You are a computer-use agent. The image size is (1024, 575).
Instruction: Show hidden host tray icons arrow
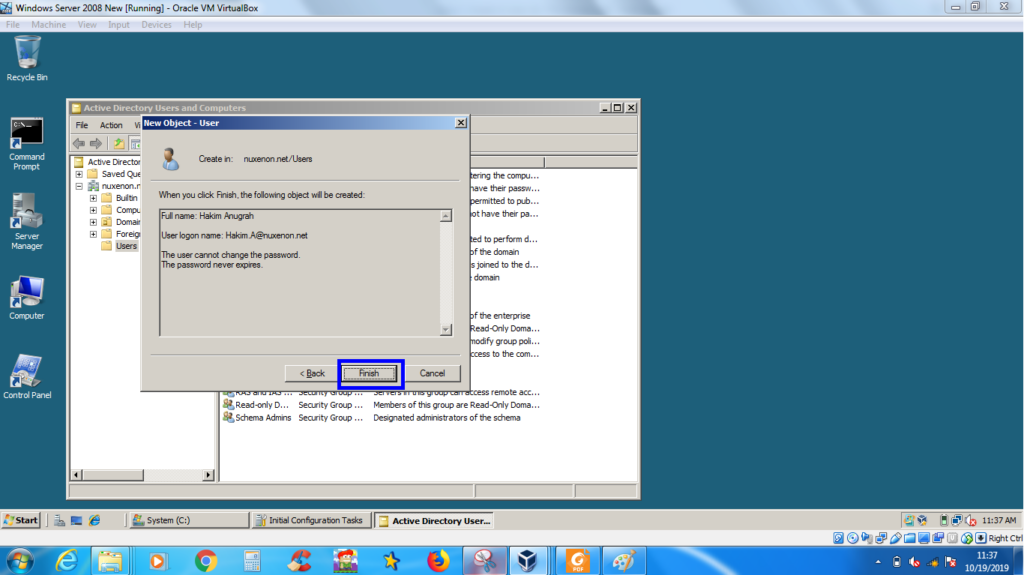[878, 562]
